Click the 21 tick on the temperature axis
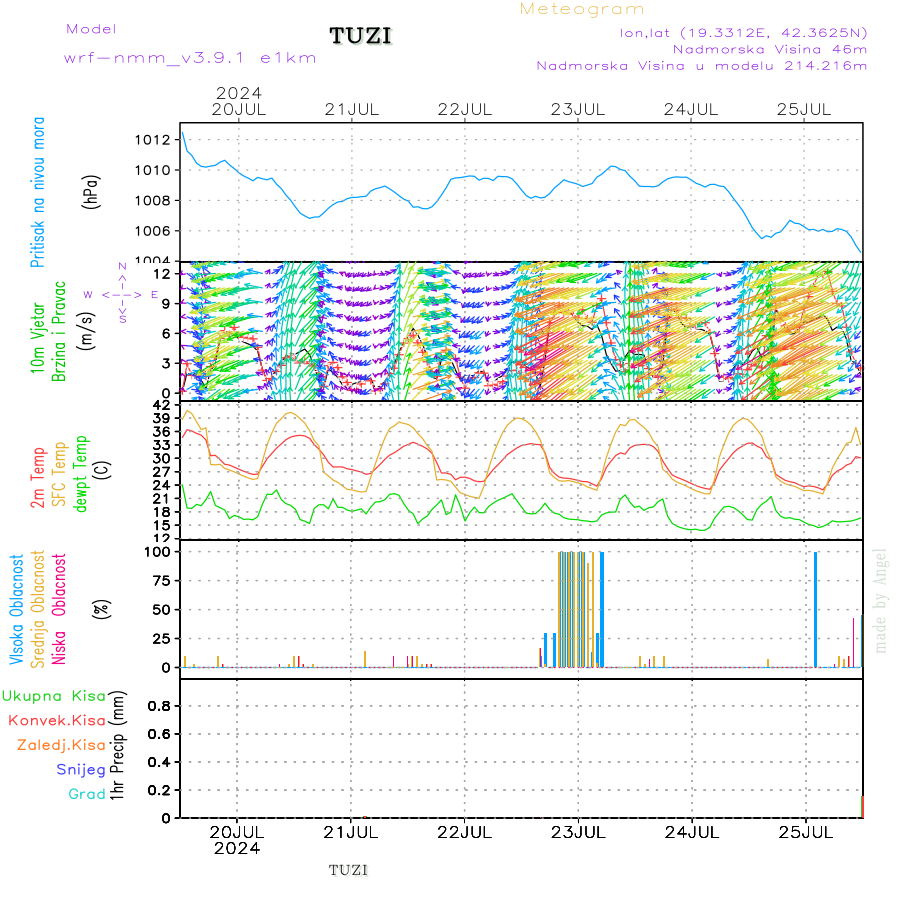The width and height of the screenshot is (900, 900). (x=162, y=499)
